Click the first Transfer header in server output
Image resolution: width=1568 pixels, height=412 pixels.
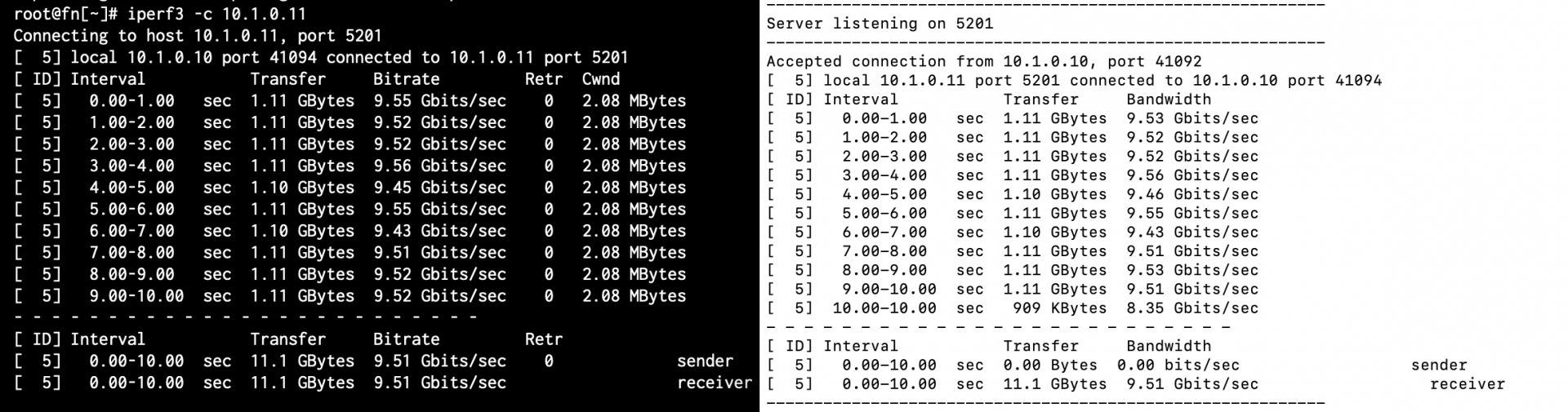pyautogui.click(x=1040, y=100)
